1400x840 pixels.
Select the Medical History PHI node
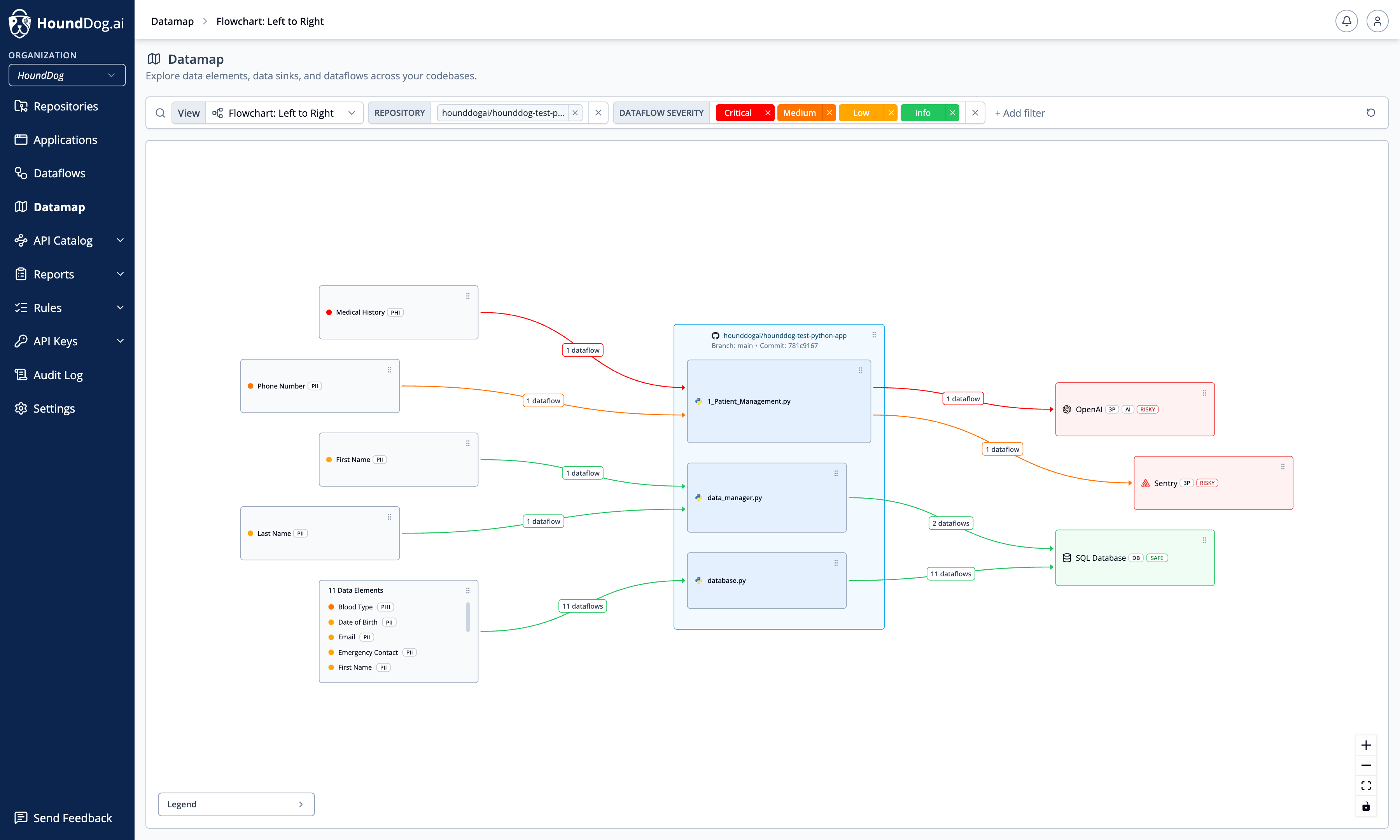click(x=398, y=312)
